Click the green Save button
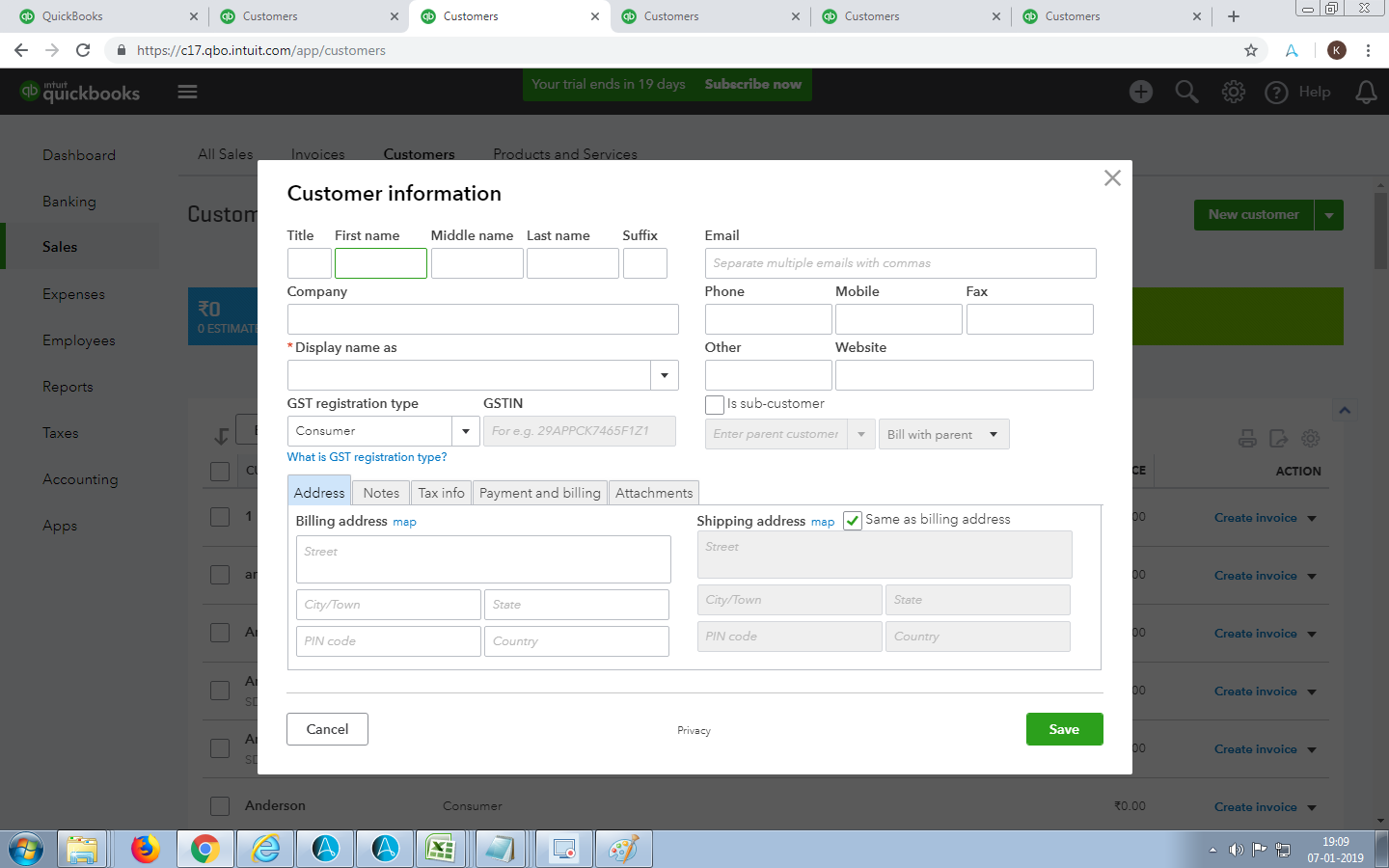The width and height of the screenshot is (1389, 868). pyautogui.click(x=1064, y=729)
